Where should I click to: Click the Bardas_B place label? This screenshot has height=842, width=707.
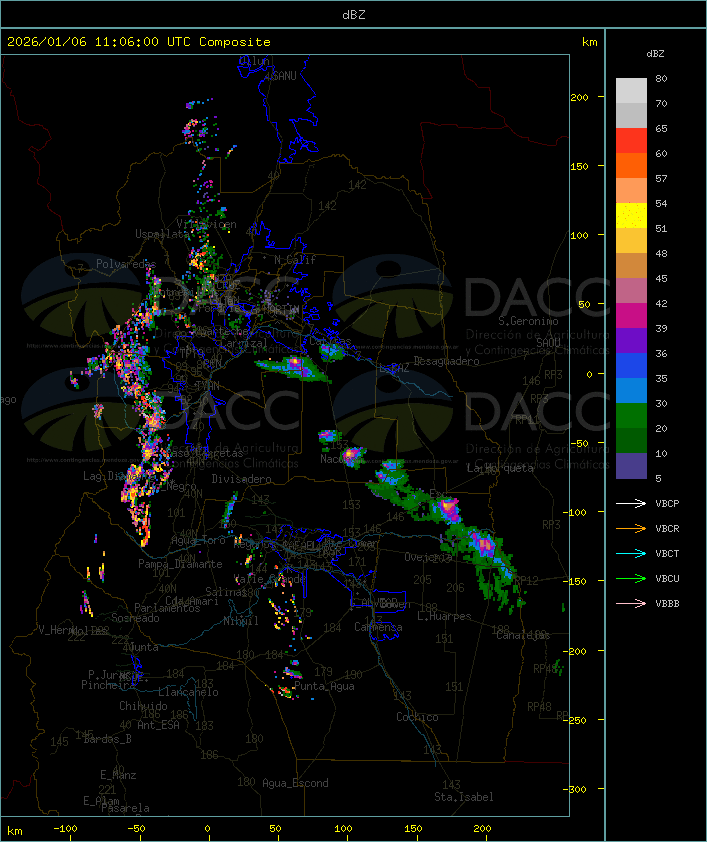pos(107,739)
